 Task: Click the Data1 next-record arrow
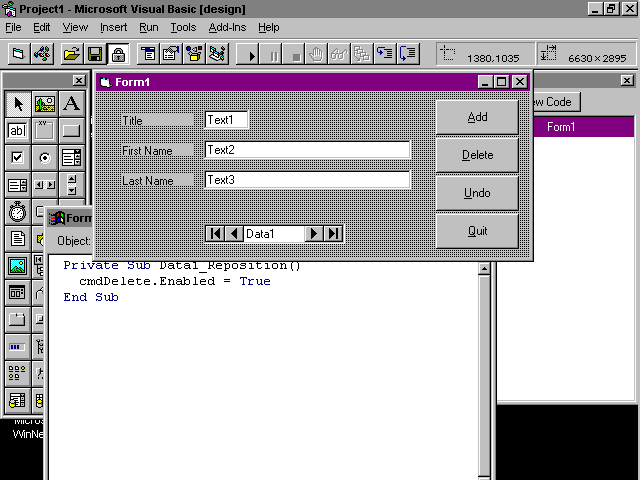point(313,234)
